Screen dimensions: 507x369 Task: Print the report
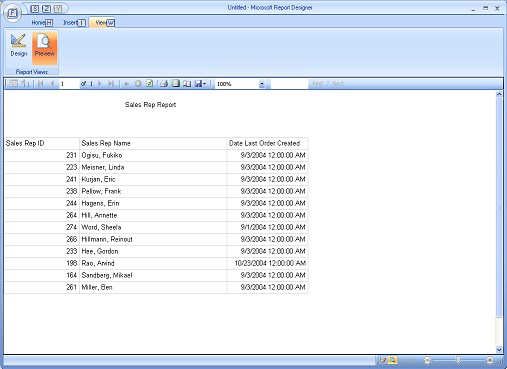pos(164,84)
